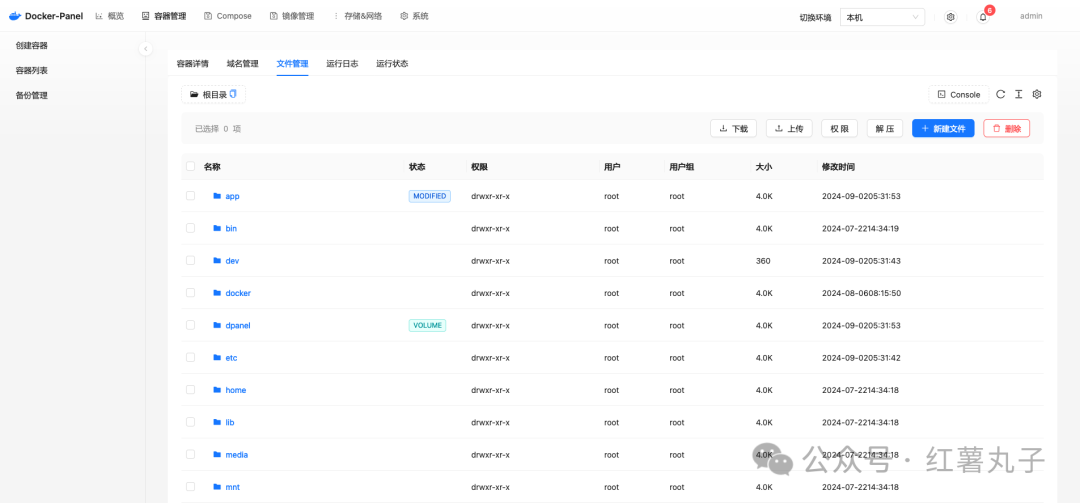The width and height of the screenshot is (1080, 503).
Task: Click the dpanel folder icon
Action: coord(217,325)
